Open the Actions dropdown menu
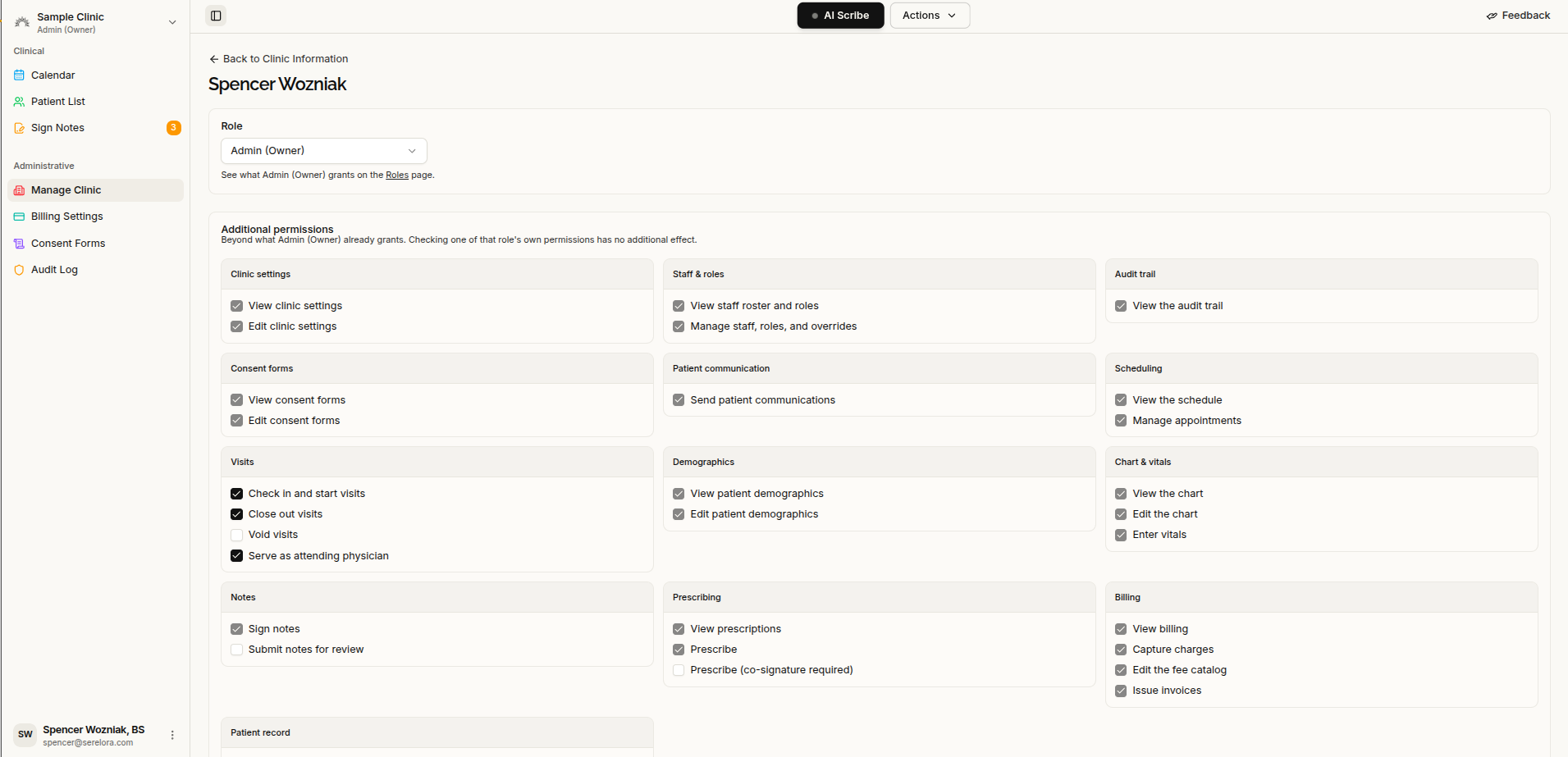Screen dimensions: 1568x757 (930, 16)
